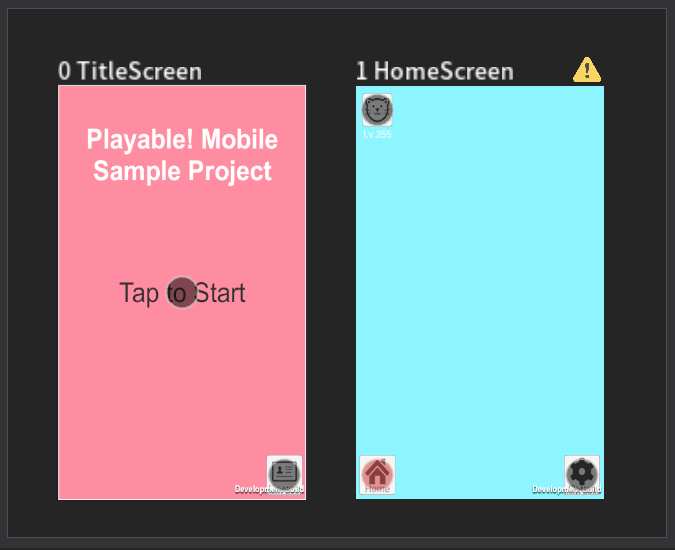Click the Lv.255 level label
Viewport: 675px width, 550px height.
[x=377, y=134]
